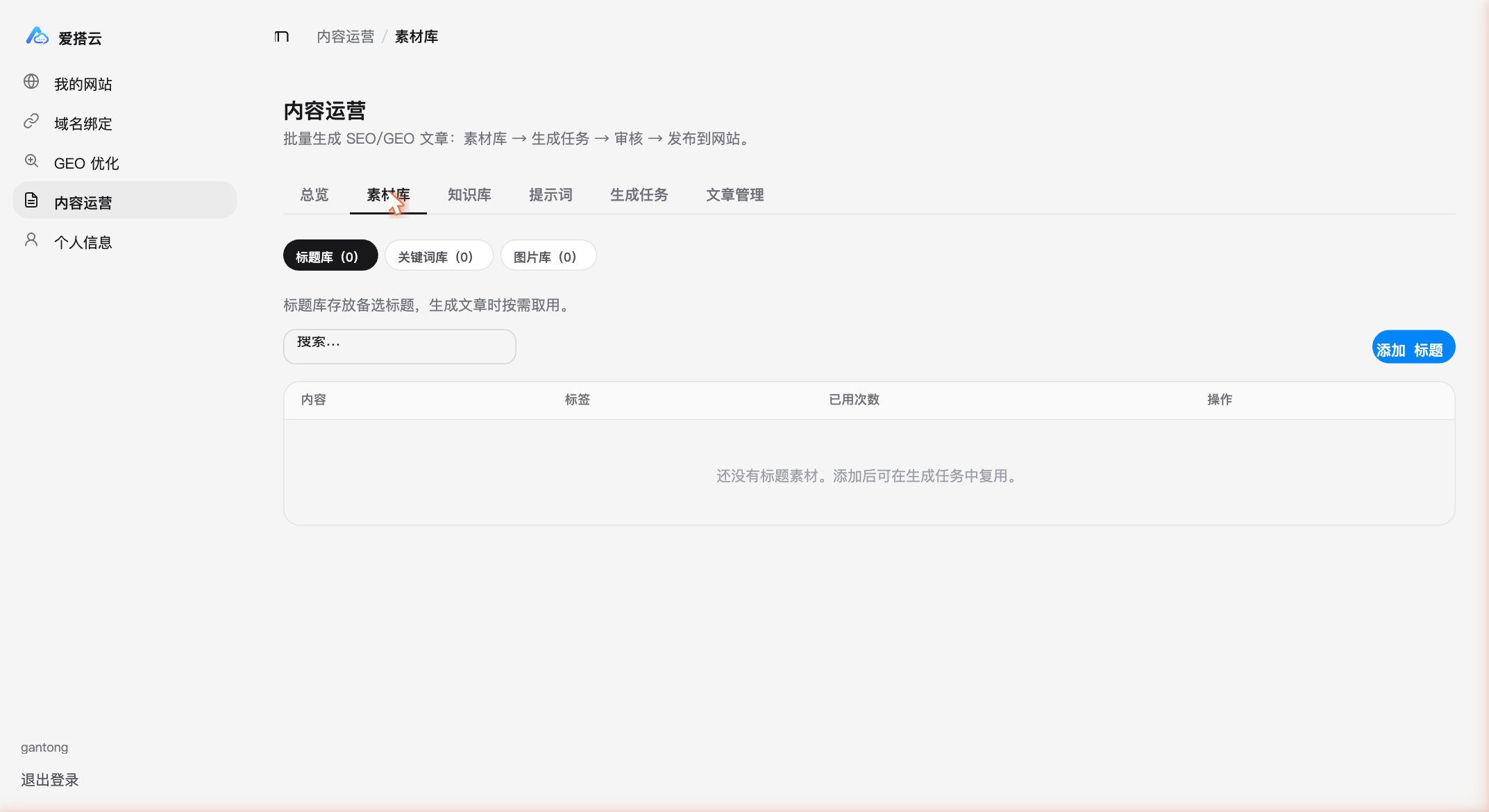Click the person icon beside 个人信息
Viewport: 1489px width, 812px height.
point(31,240)
